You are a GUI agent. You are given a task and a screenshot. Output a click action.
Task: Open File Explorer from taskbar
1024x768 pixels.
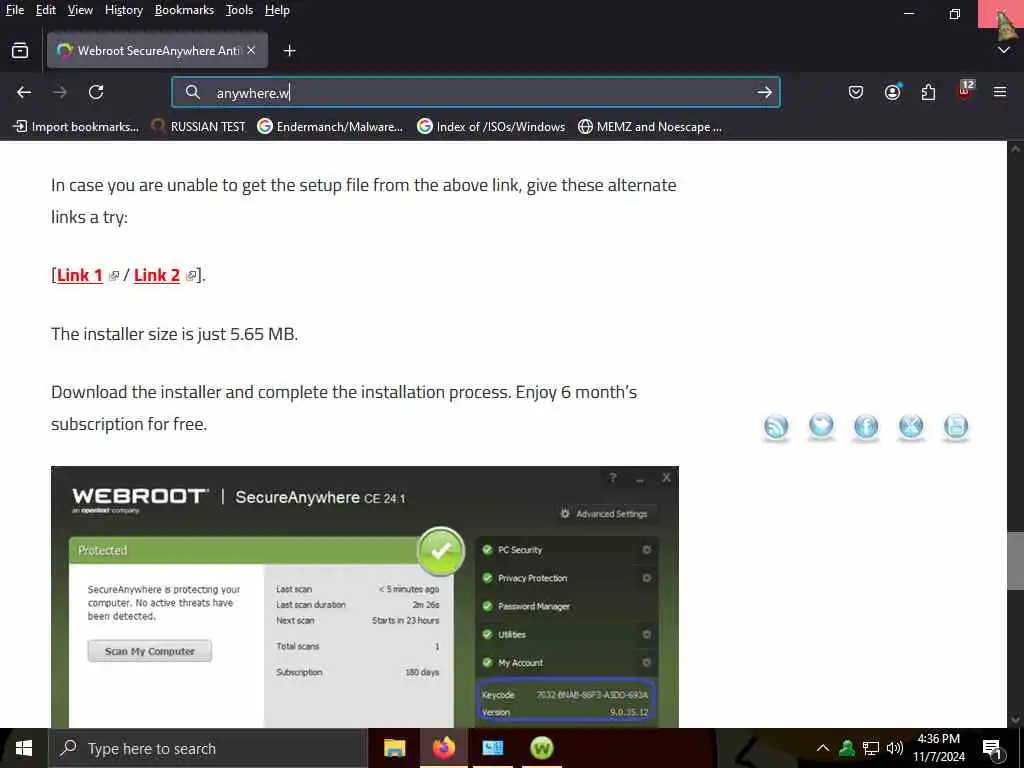pyautogui.click(x=394, y=748)
